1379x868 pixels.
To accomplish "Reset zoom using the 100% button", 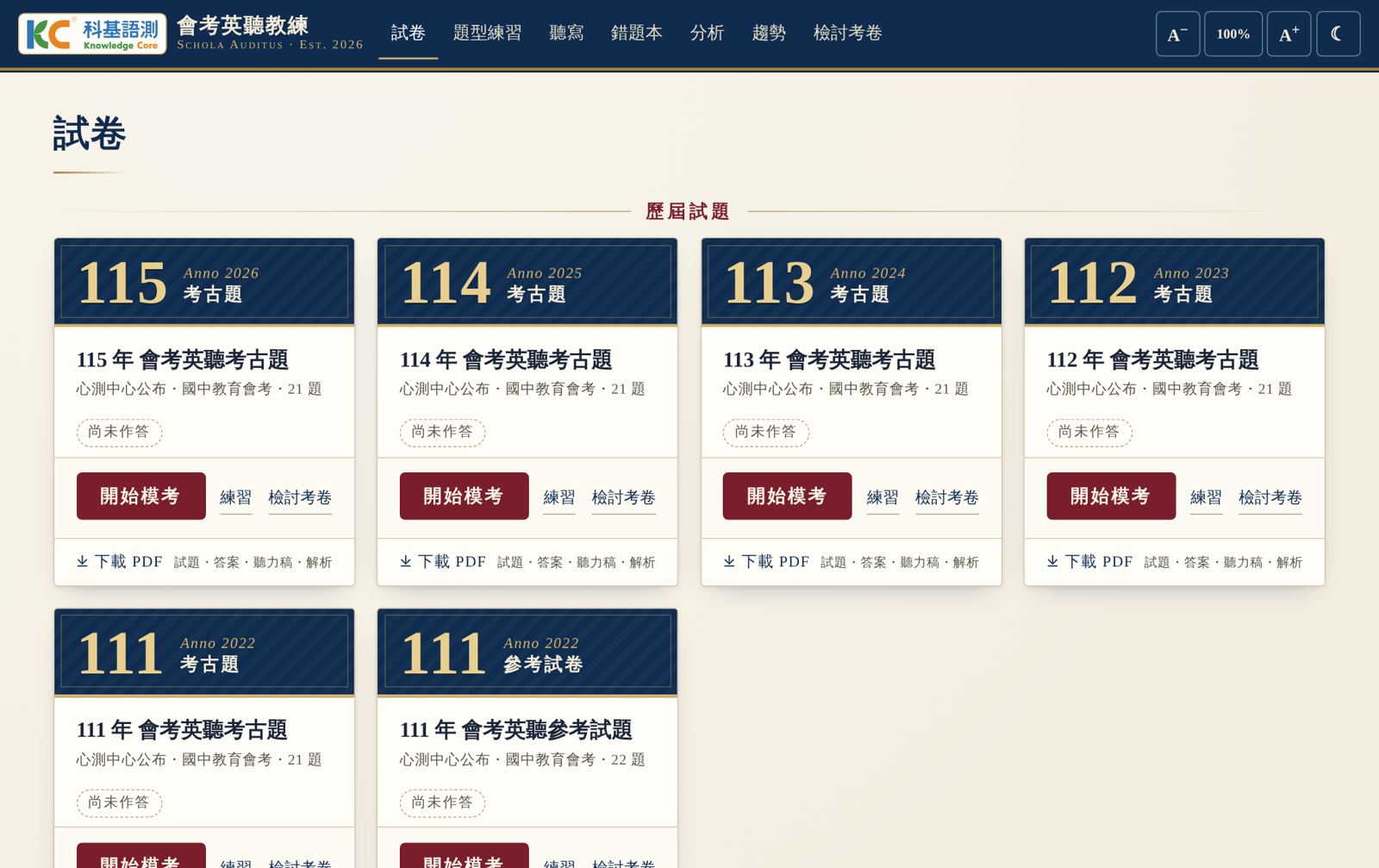I will [1233, 34].
